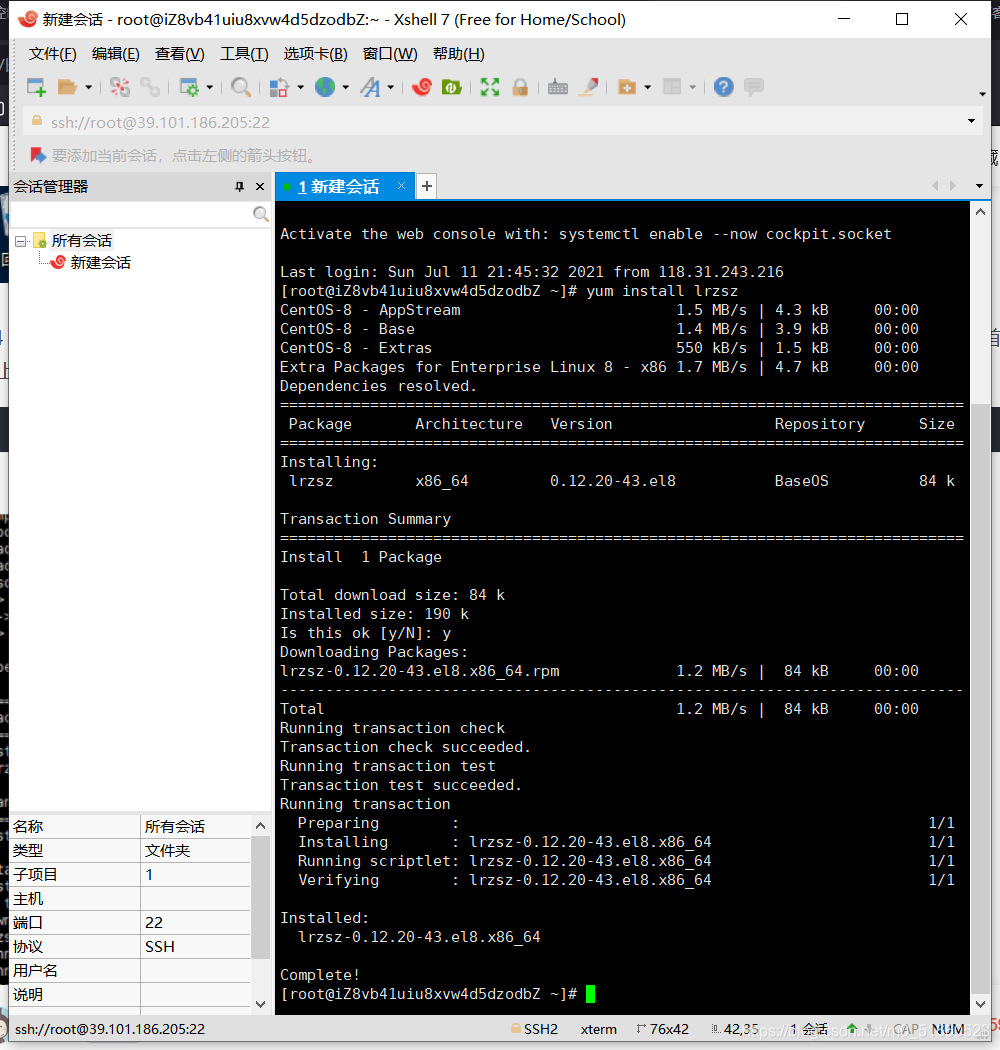
Task: Select 新建会话 in session tree
Action: coord(100,262)
